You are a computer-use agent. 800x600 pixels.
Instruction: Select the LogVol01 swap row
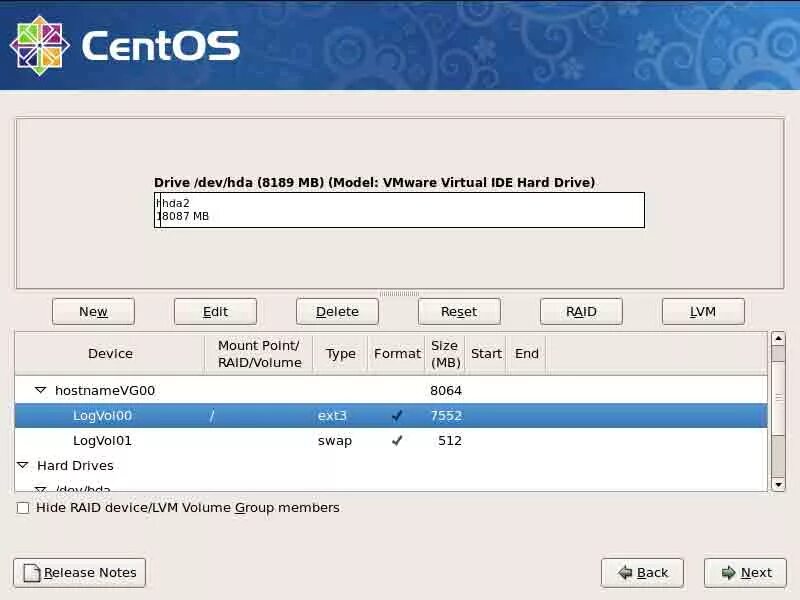[391, 440]
